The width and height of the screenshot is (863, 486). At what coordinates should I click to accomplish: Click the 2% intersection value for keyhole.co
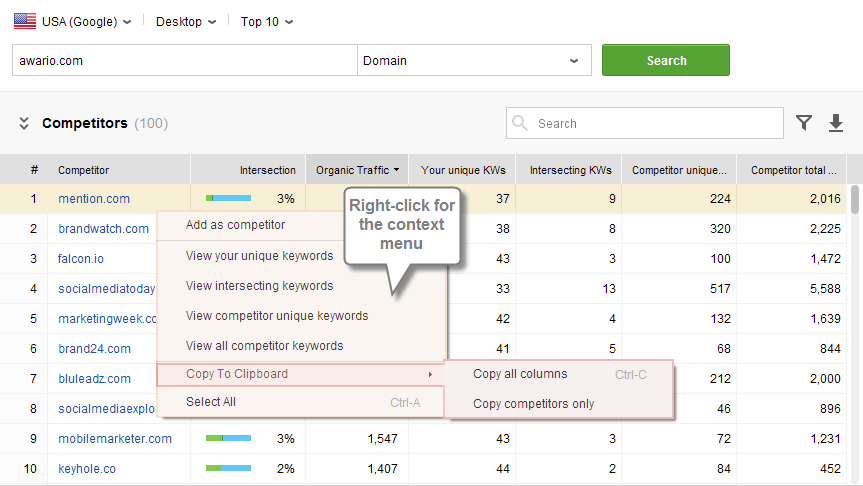tap(286, 469)
